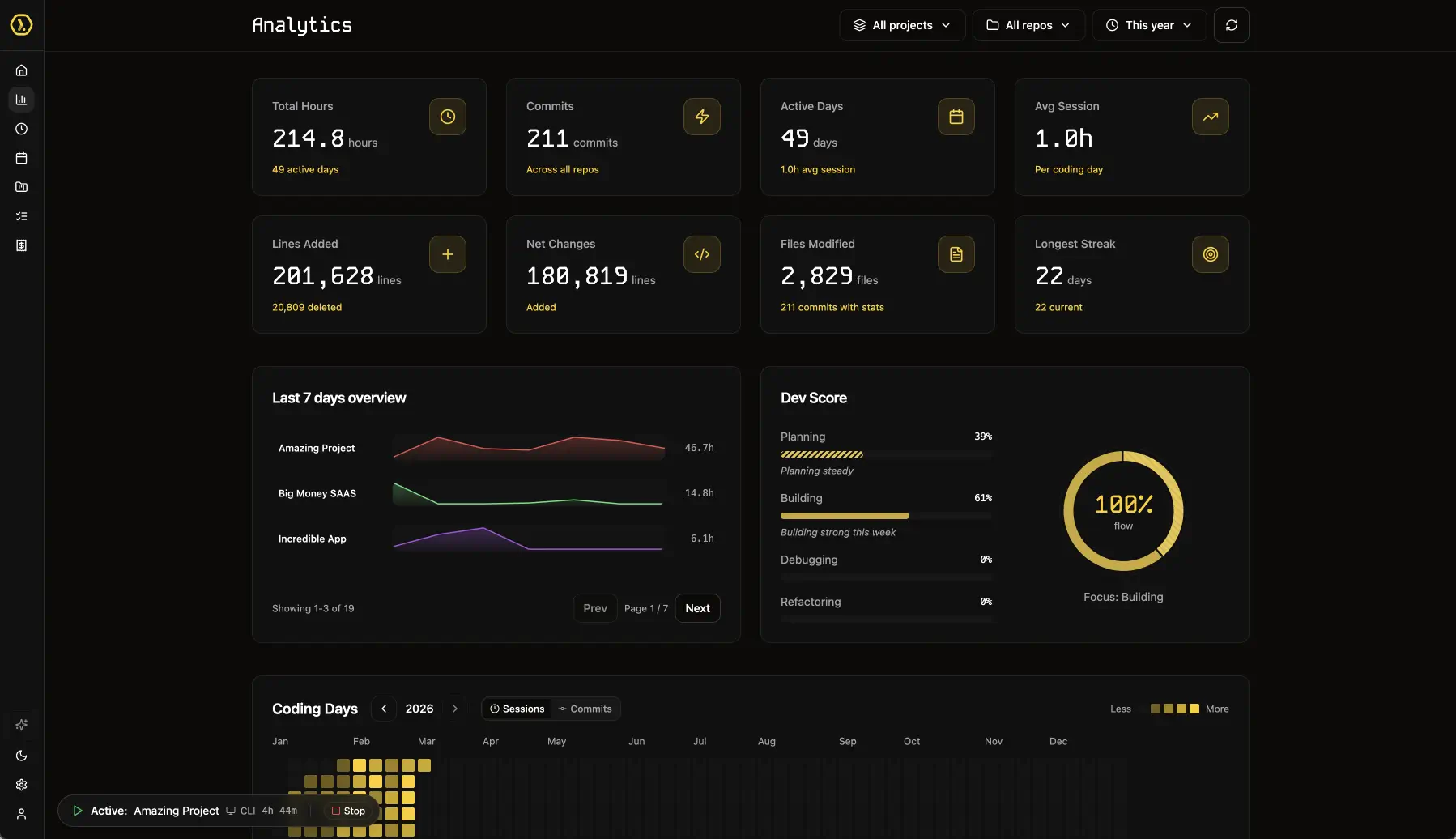Toggle dark mode with the moon icon
This screenshot has height=839, width=1456.
(22, 756)
